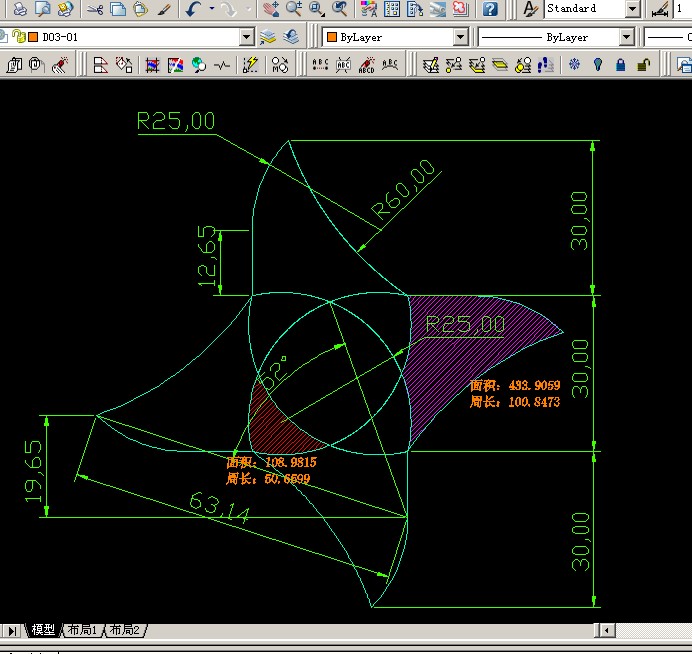Click the break-line symbol icon
Viewport: 692px width, 654px height.
(222, 65)
